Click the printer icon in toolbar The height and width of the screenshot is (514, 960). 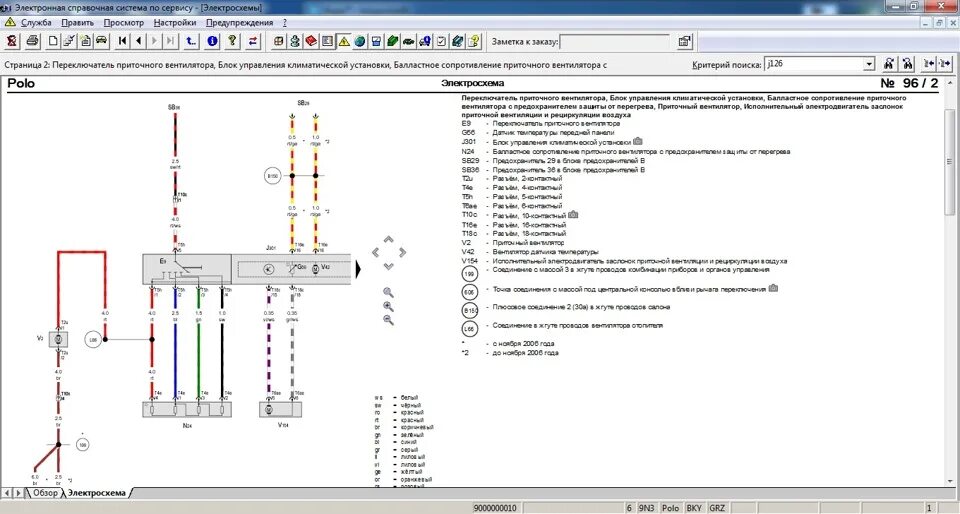[33, 41]
